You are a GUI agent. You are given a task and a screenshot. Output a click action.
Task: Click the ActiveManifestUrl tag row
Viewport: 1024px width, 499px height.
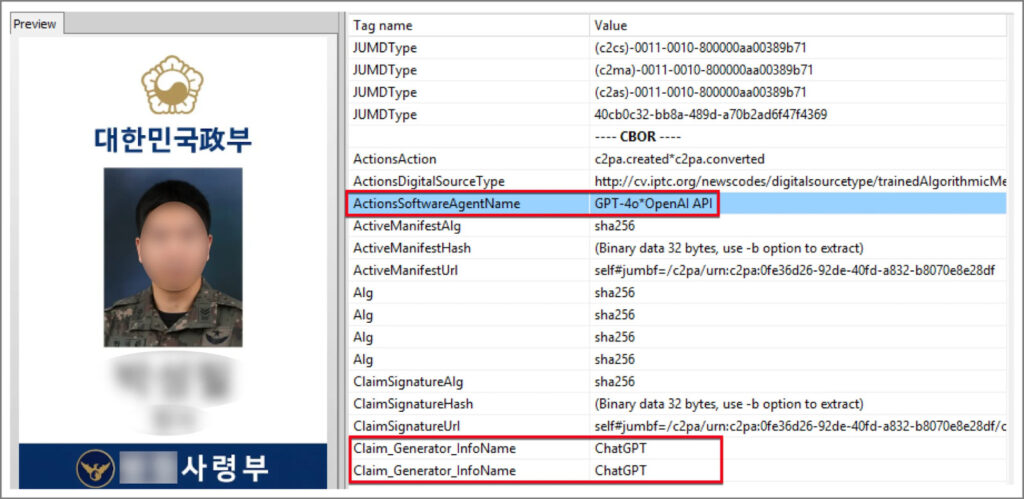(406, 270)
